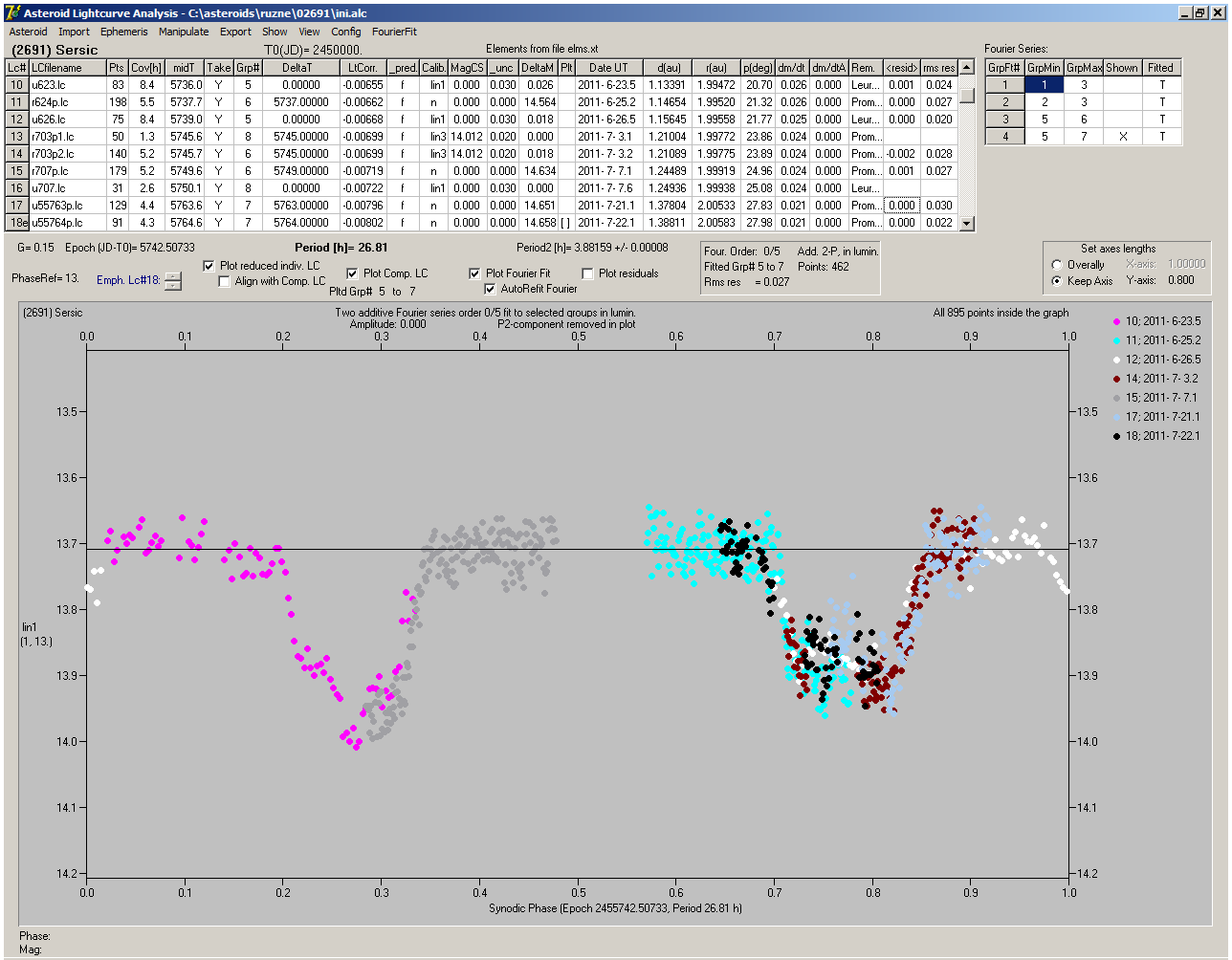Click the X mark in Shown column

(x=1122, y=137)
